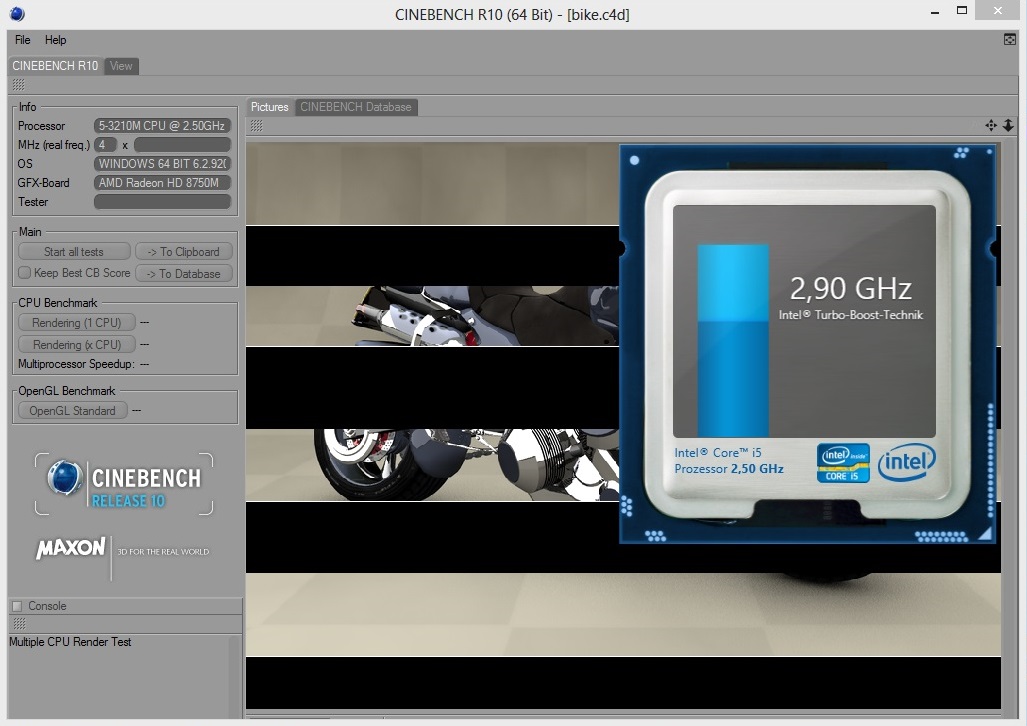Select the Pictures tab
The height and width of the screenshot is (726, 1027).
point(269,107)
